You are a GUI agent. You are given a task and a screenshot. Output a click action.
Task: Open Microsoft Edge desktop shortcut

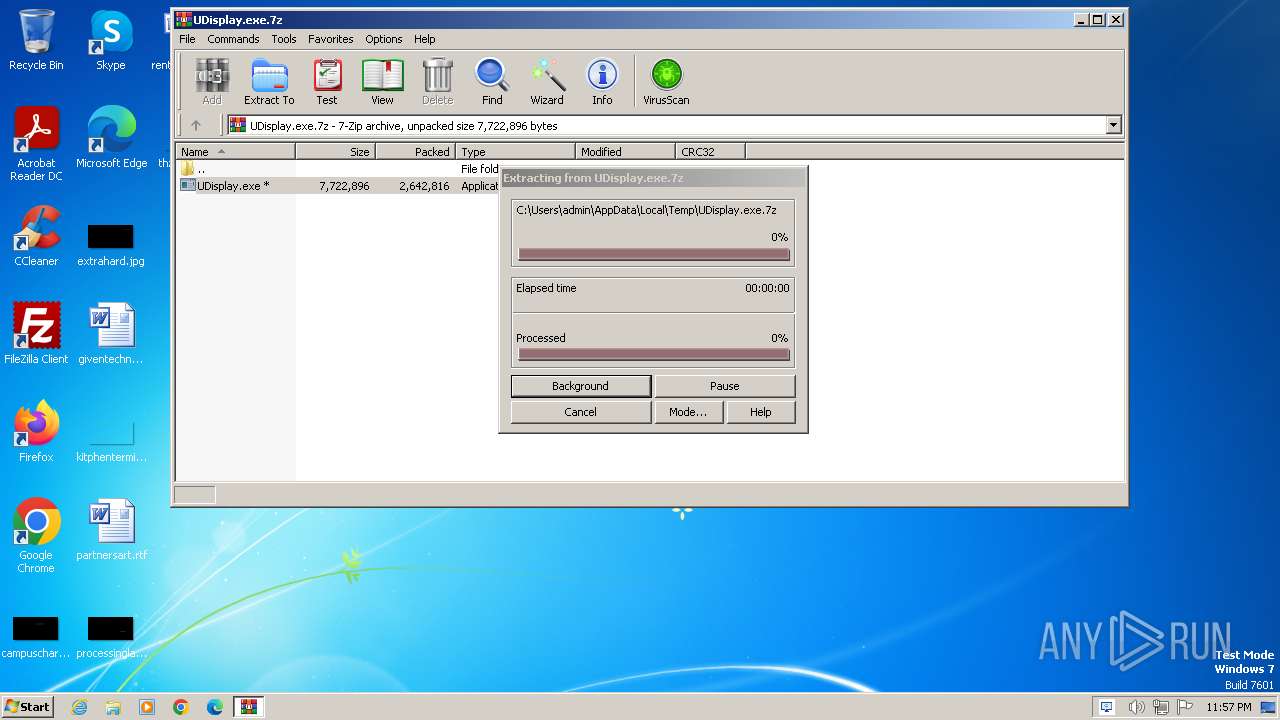111,138
